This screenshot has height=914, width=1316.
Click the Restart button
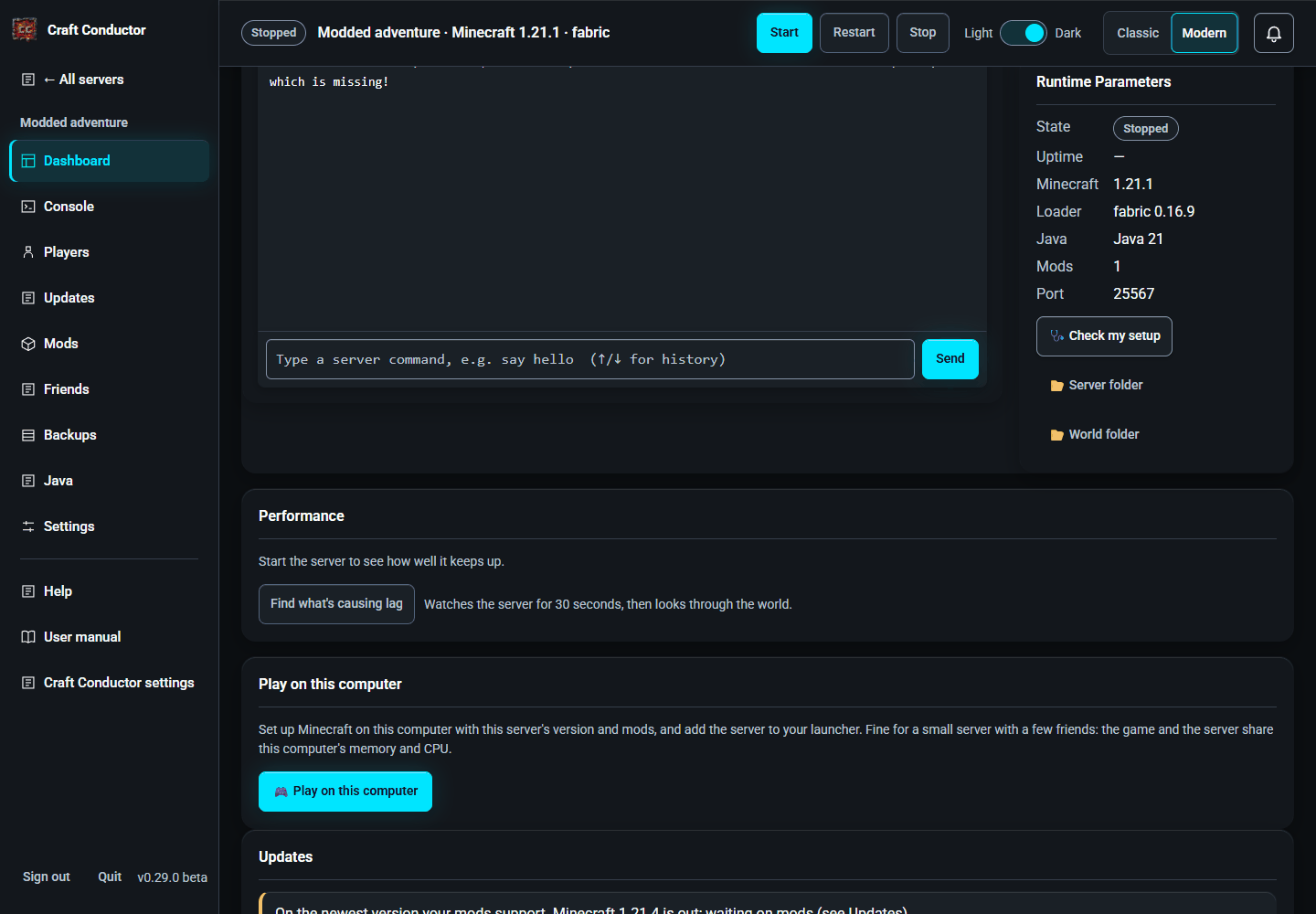coord(854,33)
